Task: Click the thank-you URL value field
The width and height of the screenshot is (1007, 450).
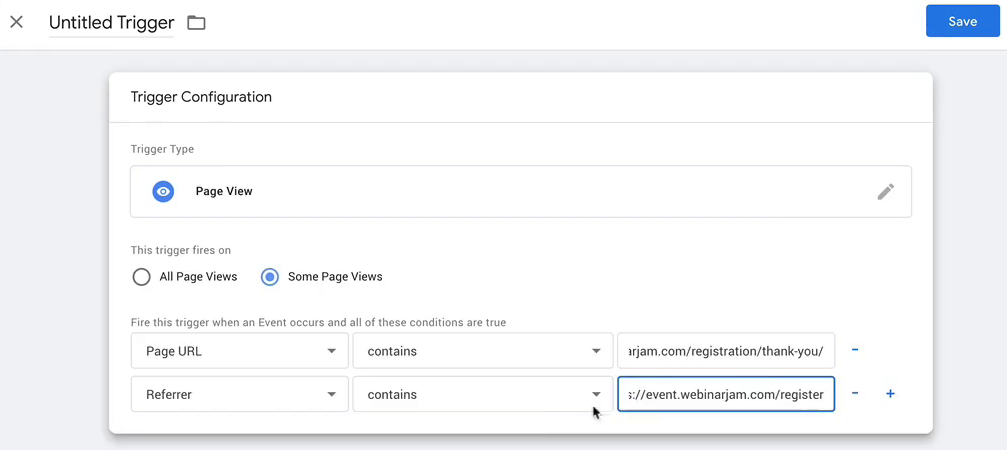Action: 726,351
